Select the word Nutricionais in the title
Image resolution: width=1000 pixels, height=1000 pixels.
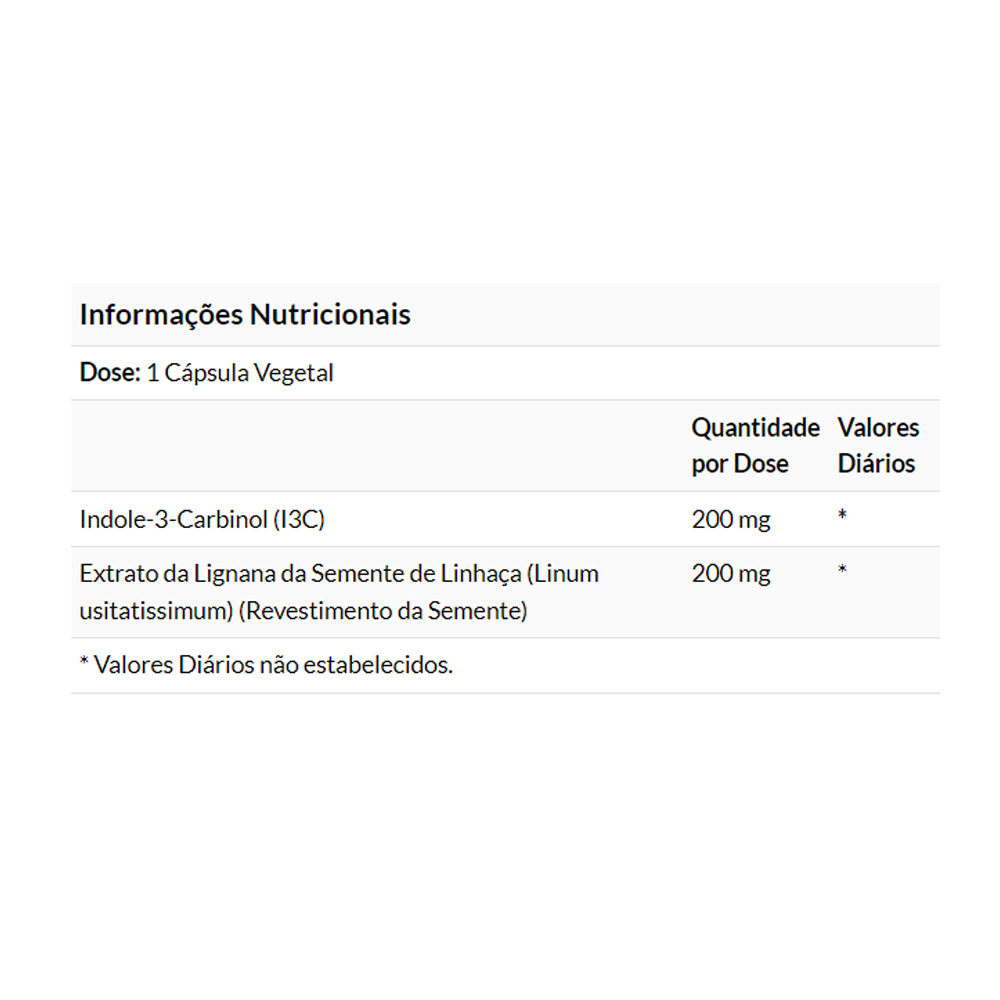pyautogui.click(x=330, y=315)
